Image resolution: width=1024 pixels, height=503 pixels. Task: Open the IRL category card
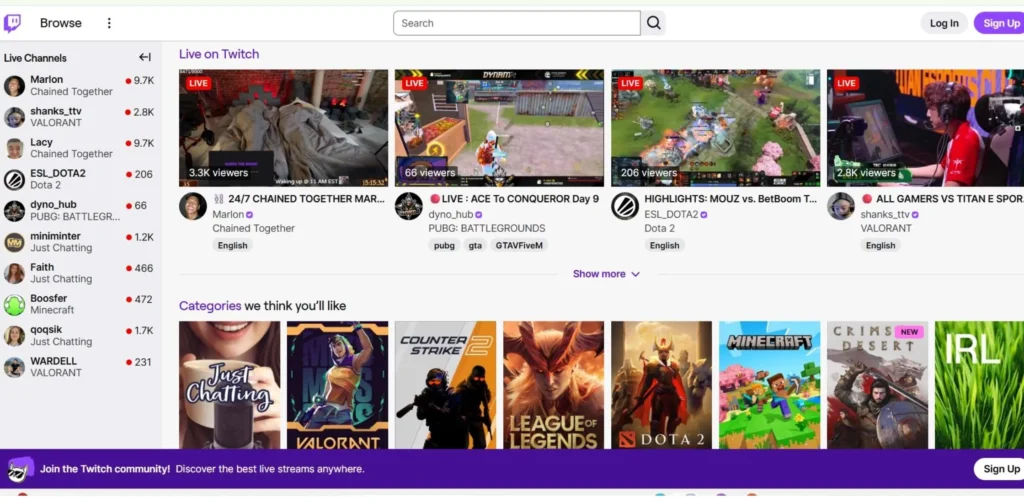(980, 385)
